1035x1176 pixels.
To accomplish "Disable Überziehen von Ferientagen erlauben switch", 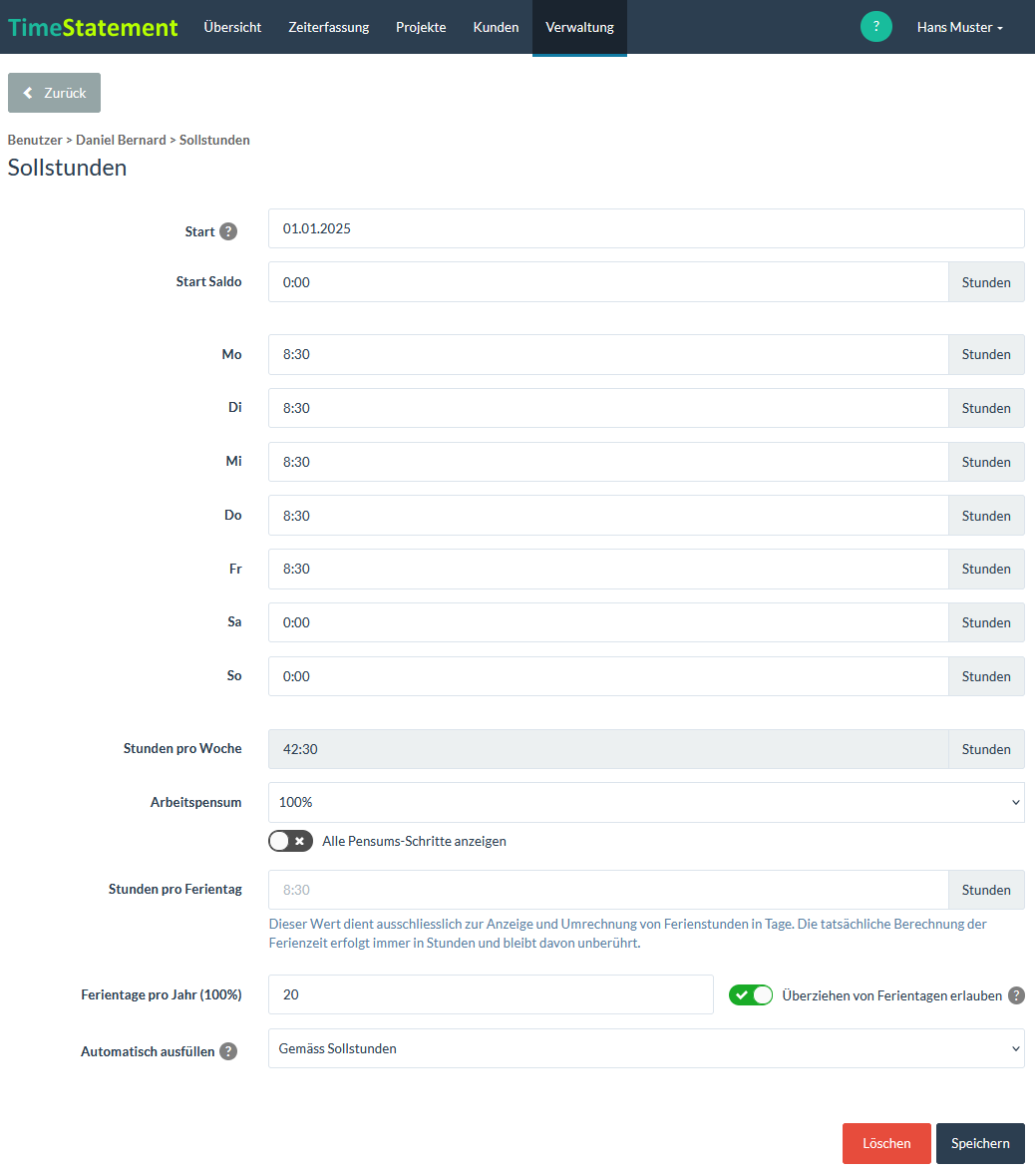I will pos(751,995).
